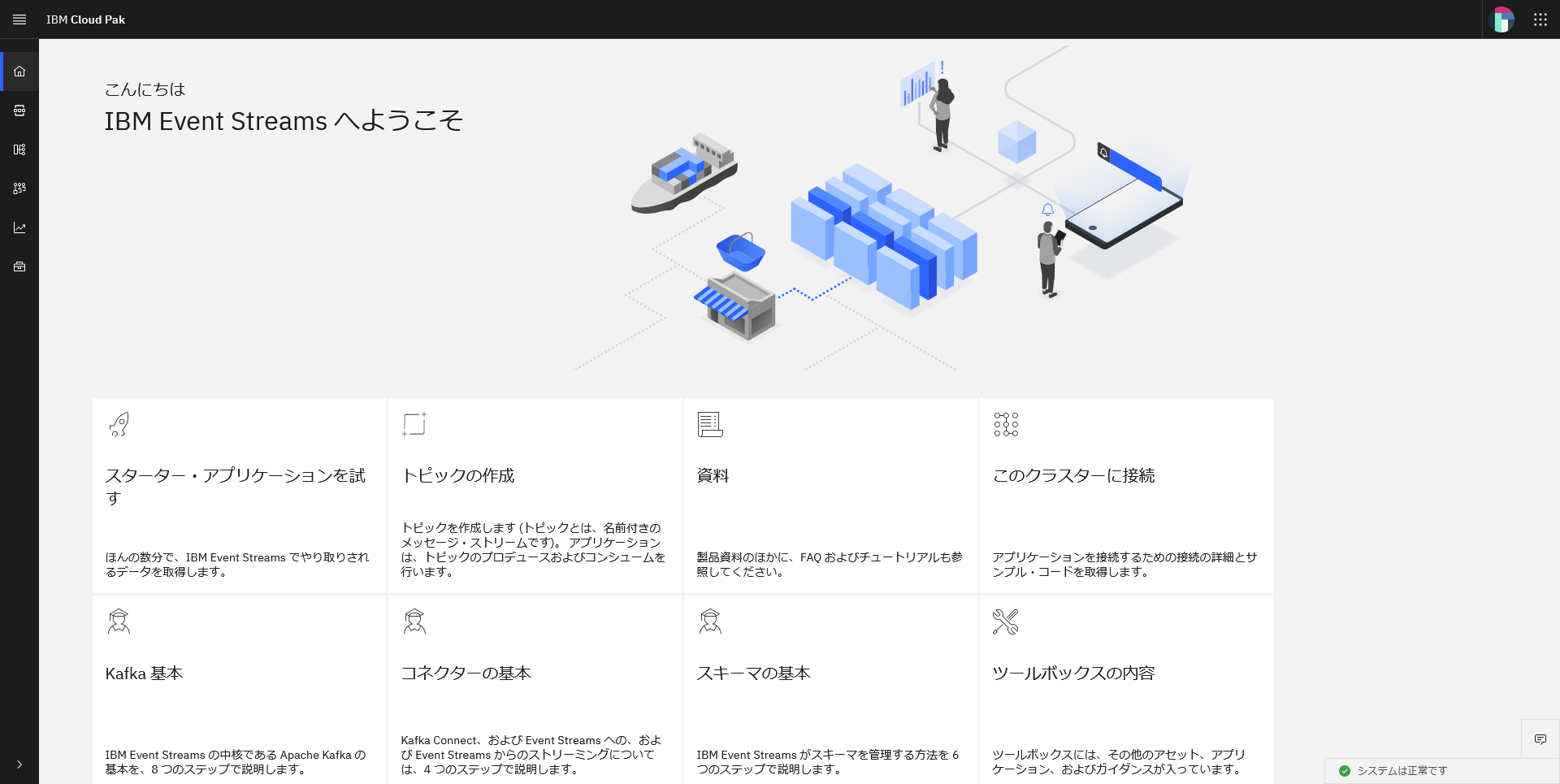Open ツールボックスの内容 card
1560x784 pixels.
pos(1126,690)
